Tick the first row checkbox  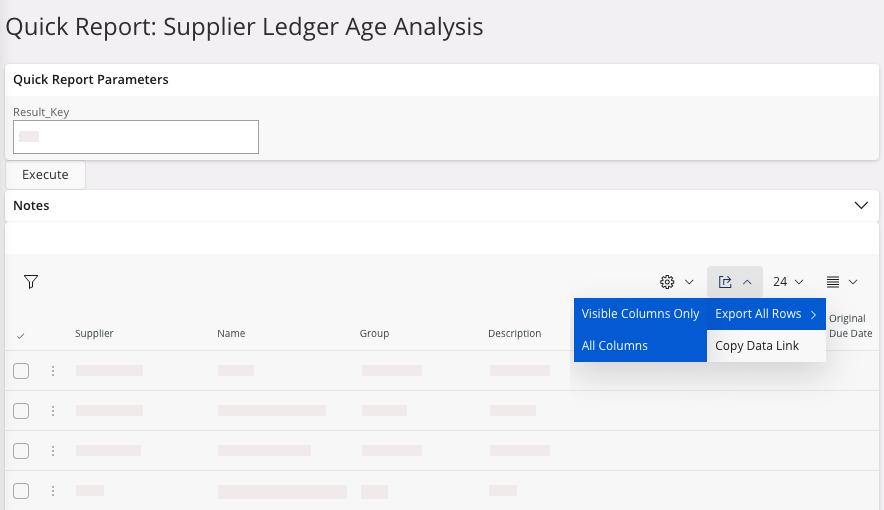point(21,371)
